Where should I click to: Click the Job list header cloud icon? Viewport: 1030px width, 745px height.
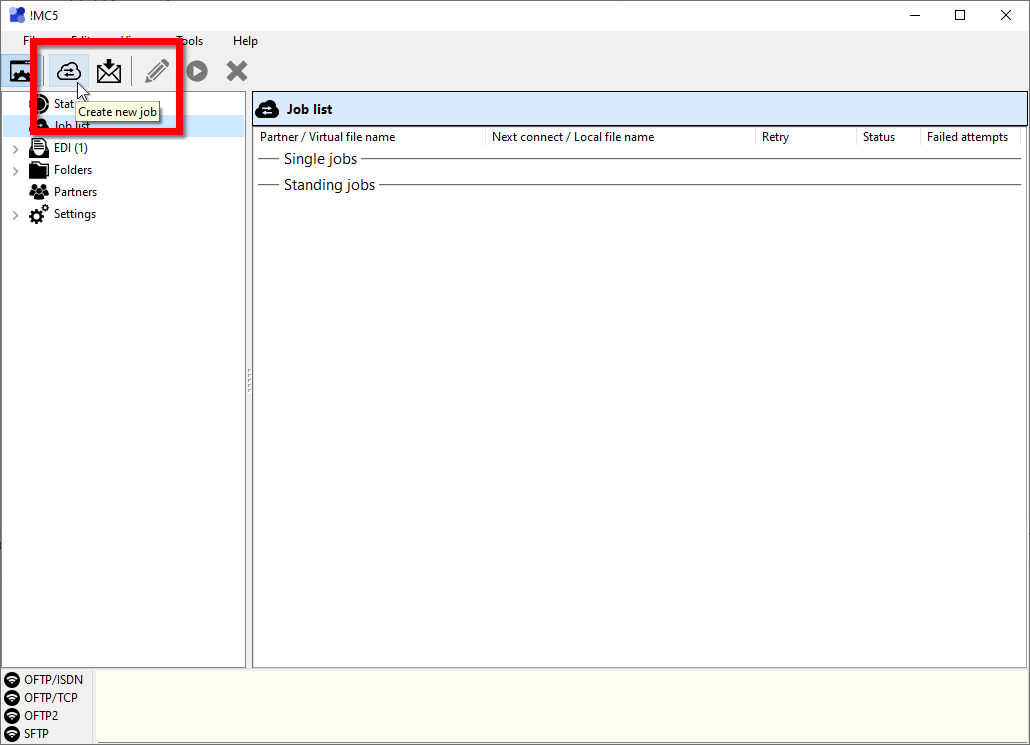click(x=267, y=109)
